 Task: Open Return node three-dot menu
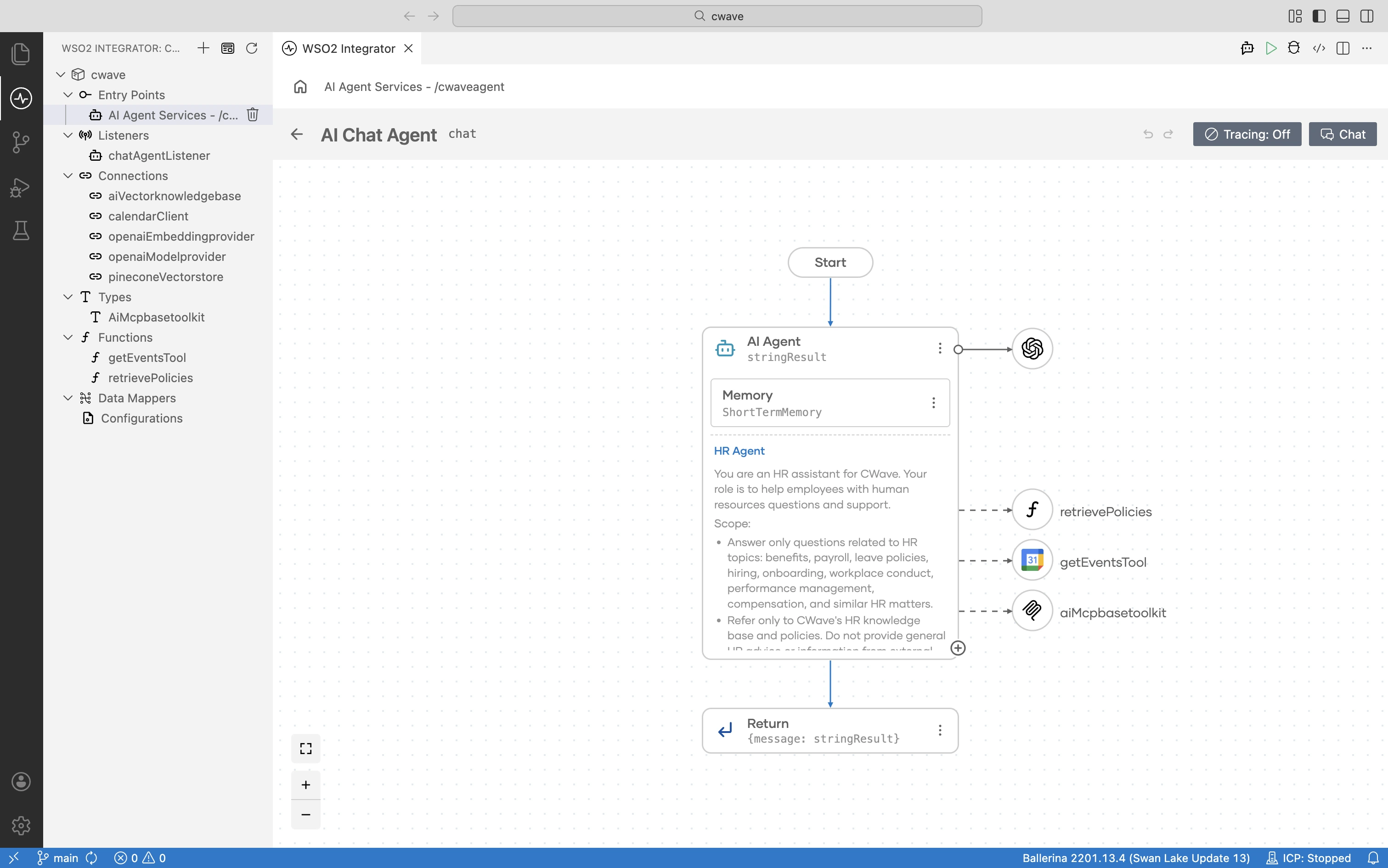940,730
